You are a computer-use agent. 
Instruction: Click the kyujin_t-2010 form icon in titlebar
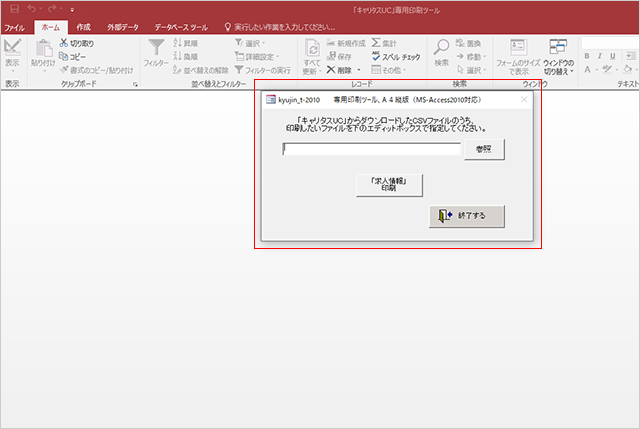coord(271,100)
